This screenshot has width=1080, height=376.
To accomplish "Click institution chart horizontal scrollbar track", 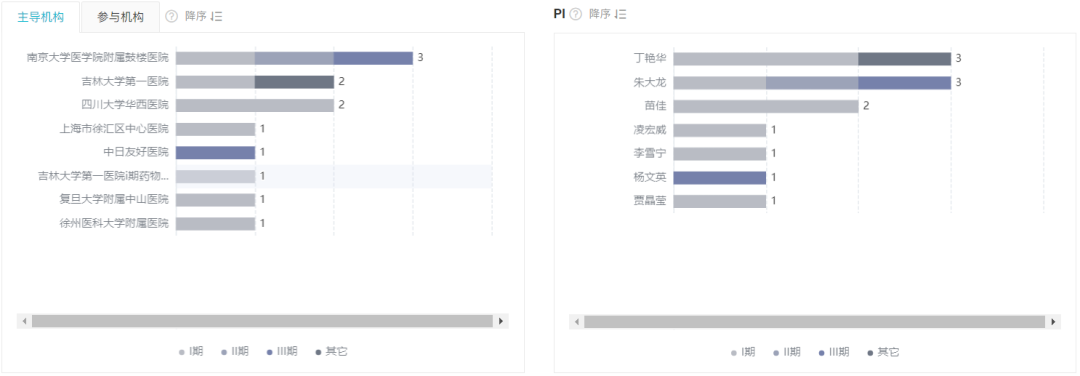I will pyautogui.click(x=262, y=321).
